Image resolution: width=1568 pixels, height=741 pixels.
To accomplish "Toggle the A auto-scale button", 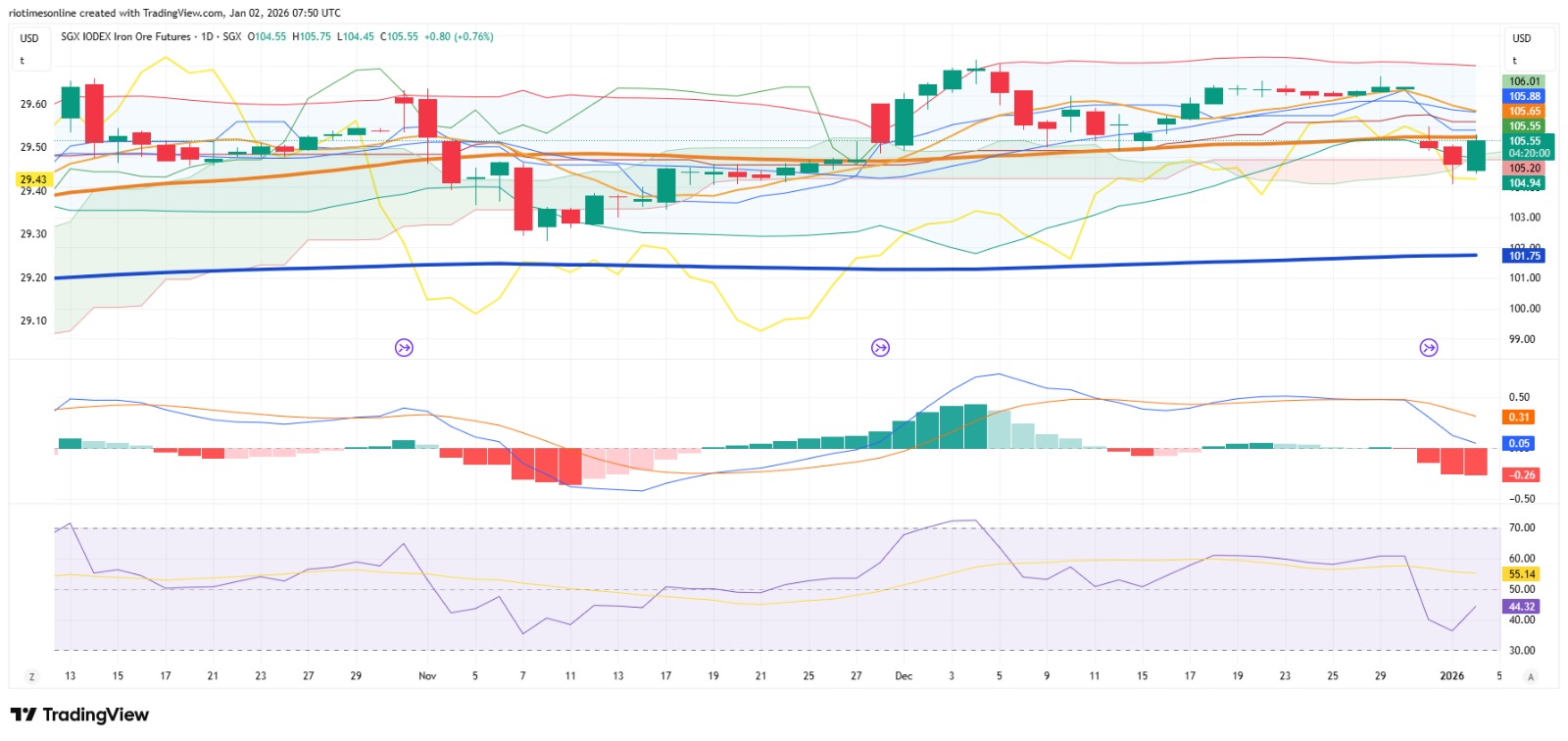I will pyautogui.click(x=1530, y=676).
